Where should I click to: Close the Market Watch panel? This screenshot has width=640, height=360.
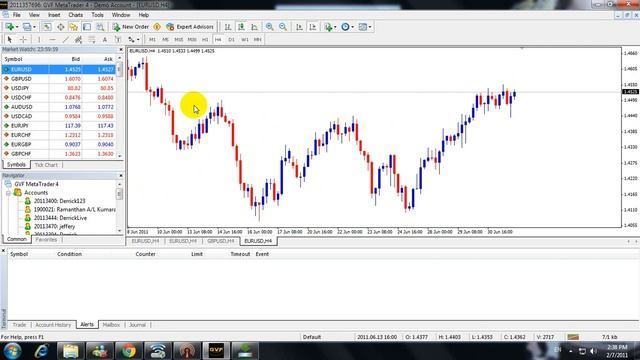[121, 49]
